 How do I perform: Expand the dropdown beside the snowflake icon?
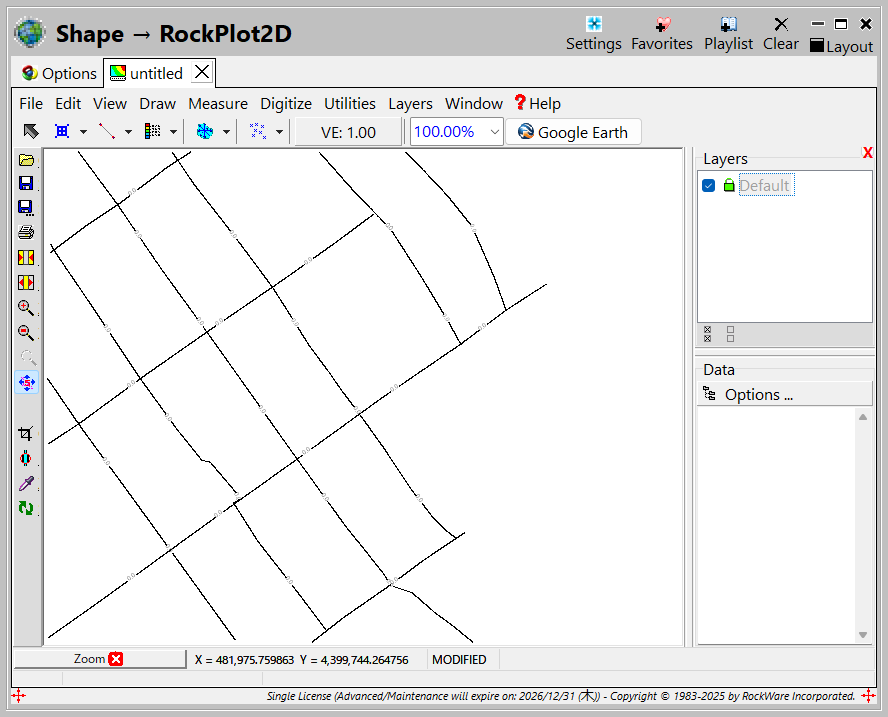coord(226,132)
